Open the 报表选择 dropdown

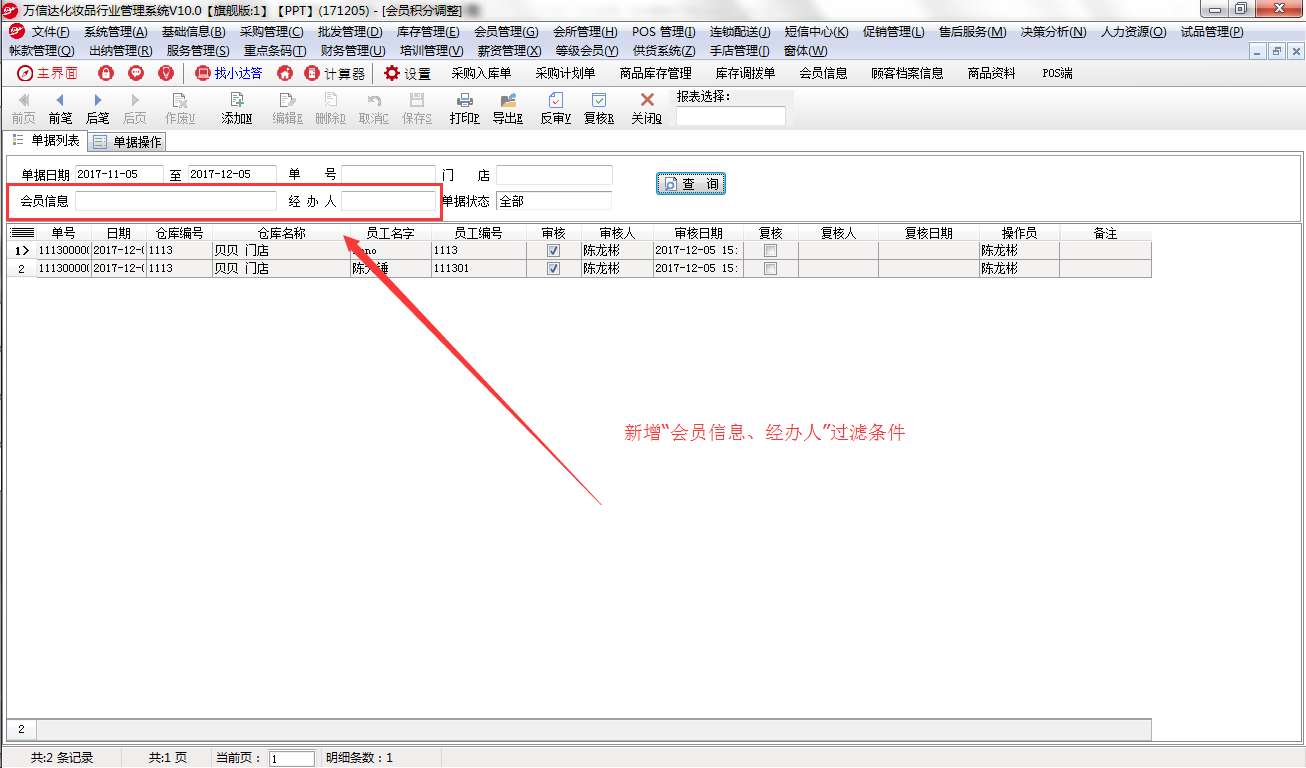click(x=731, y=116)
